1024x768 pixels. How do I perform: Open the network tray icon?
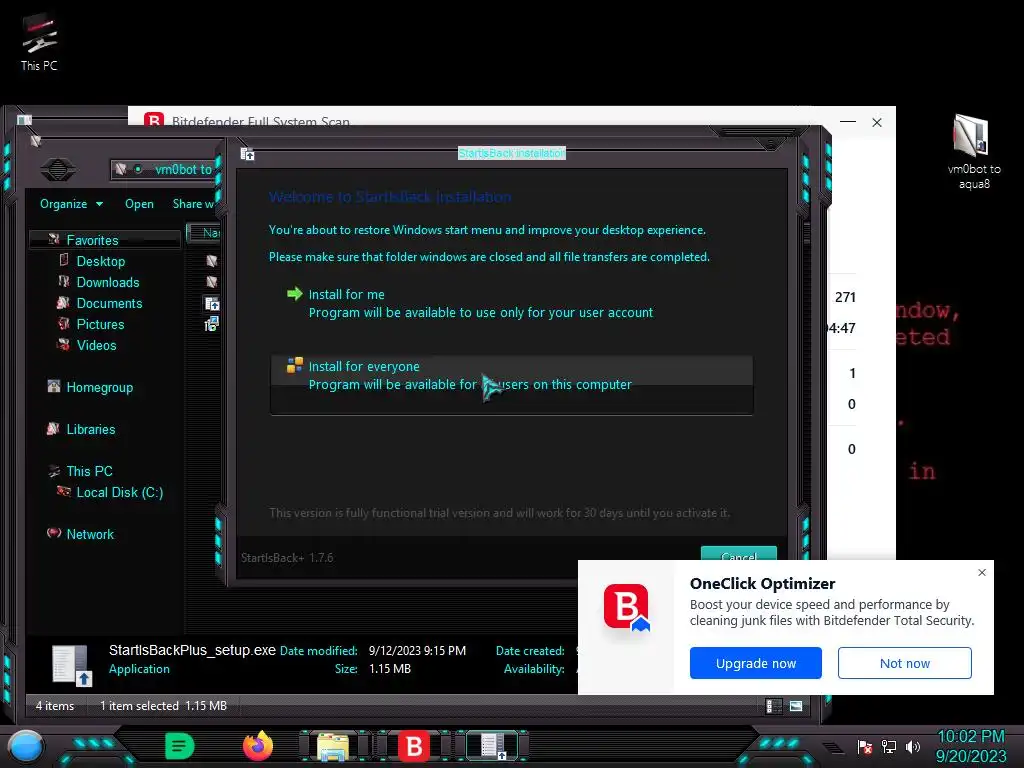pos(889,746)
